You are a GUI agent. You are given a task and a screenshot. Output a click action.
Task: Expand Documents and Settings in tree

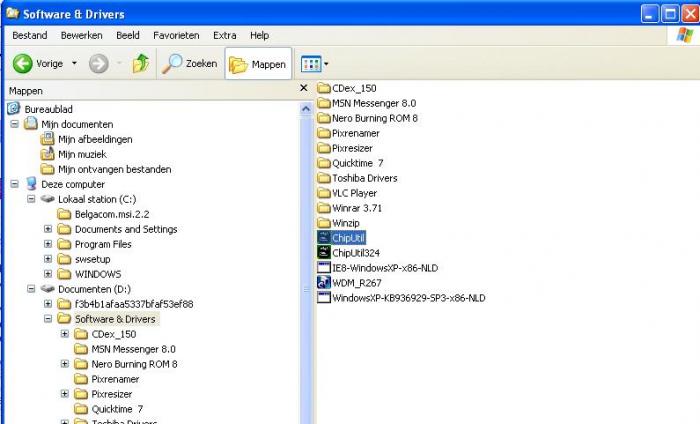[x=48, y=229]
